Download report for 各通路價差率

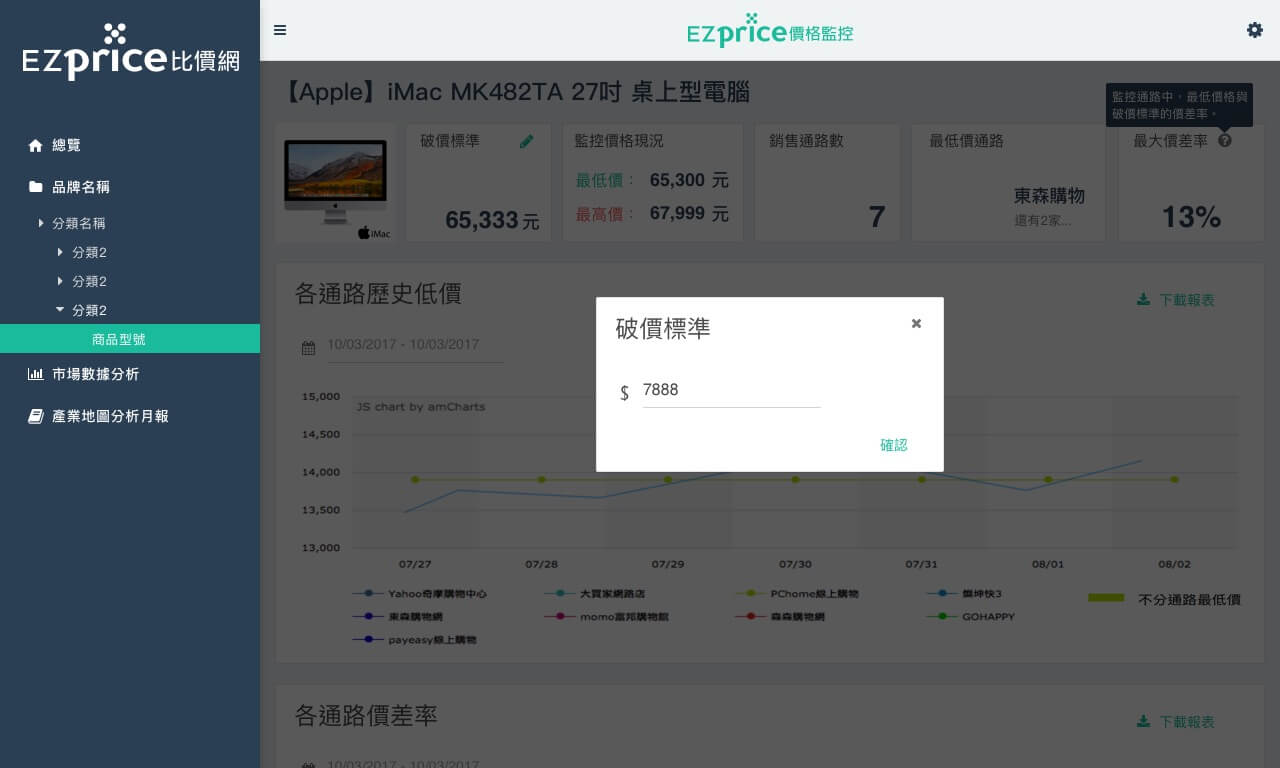1176,722
